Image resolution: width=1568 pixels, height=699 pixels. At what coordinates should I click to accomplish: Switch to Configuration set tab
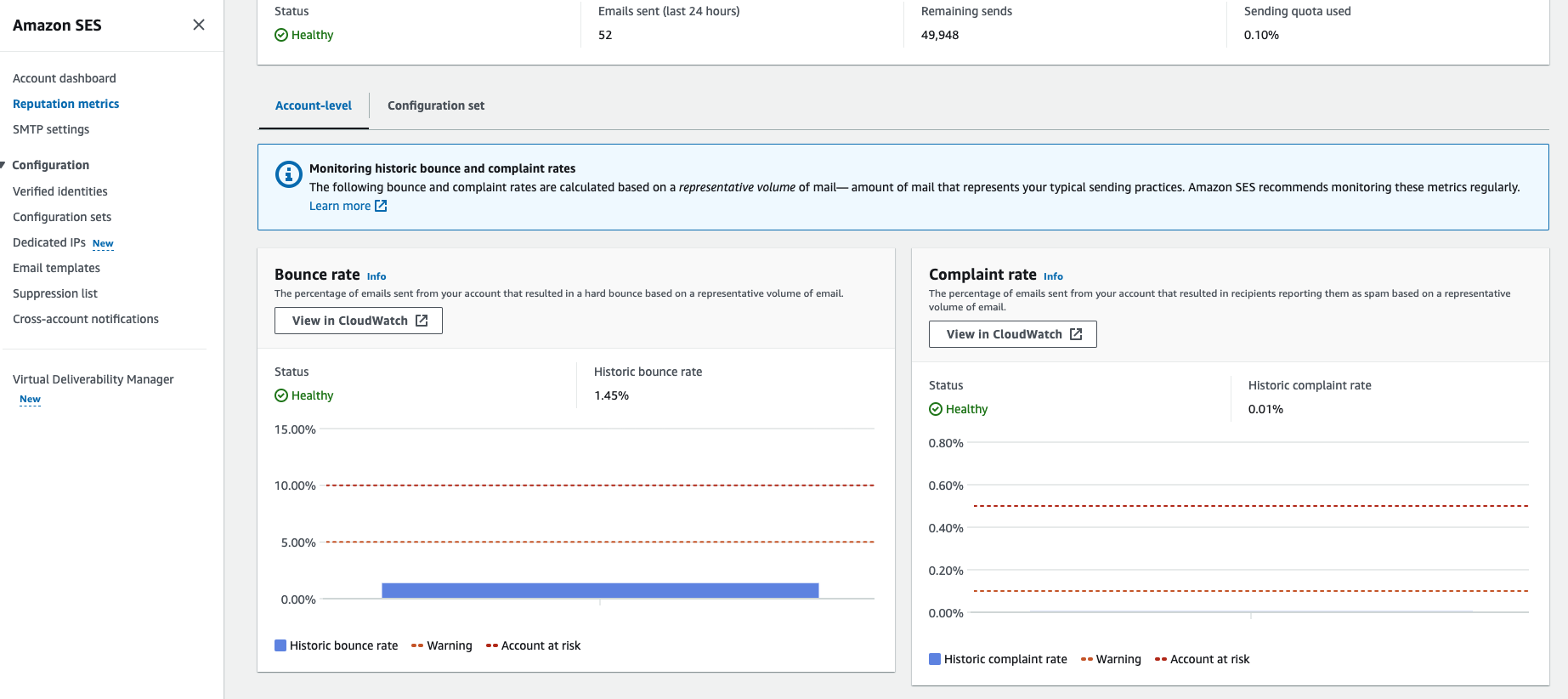[x=436, y=105]
